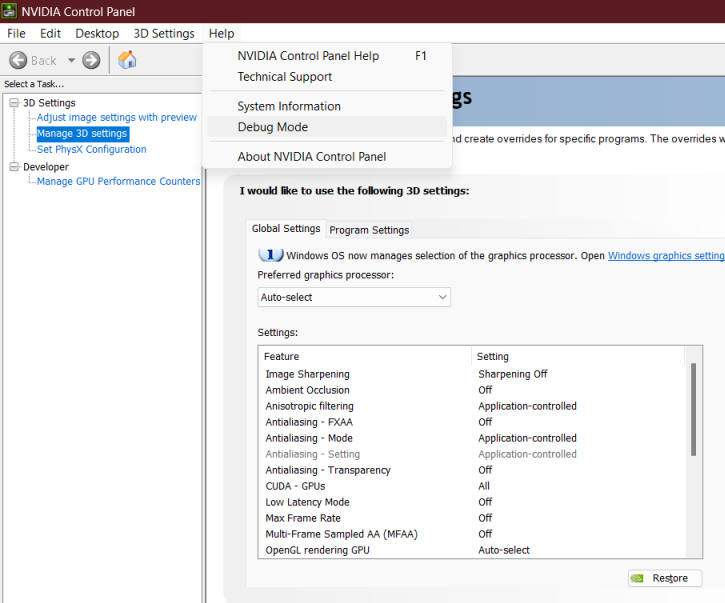Collapse the Developer tree node
Viewport: 725px width, 603px height.
(x=14, y=166)
